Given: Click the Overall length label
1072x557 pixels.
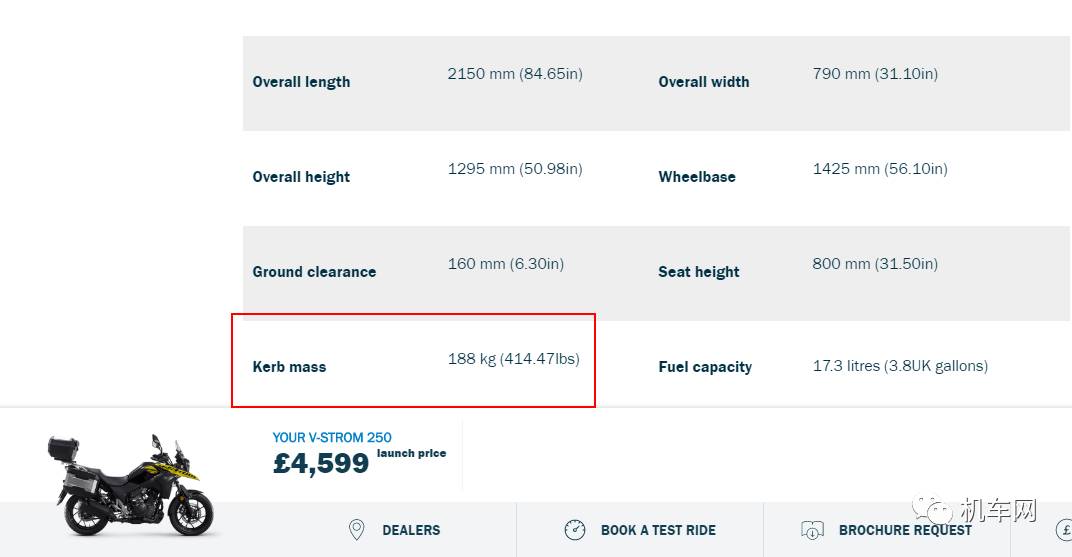Looking at the screenshot, I should [x=301, y=82].
